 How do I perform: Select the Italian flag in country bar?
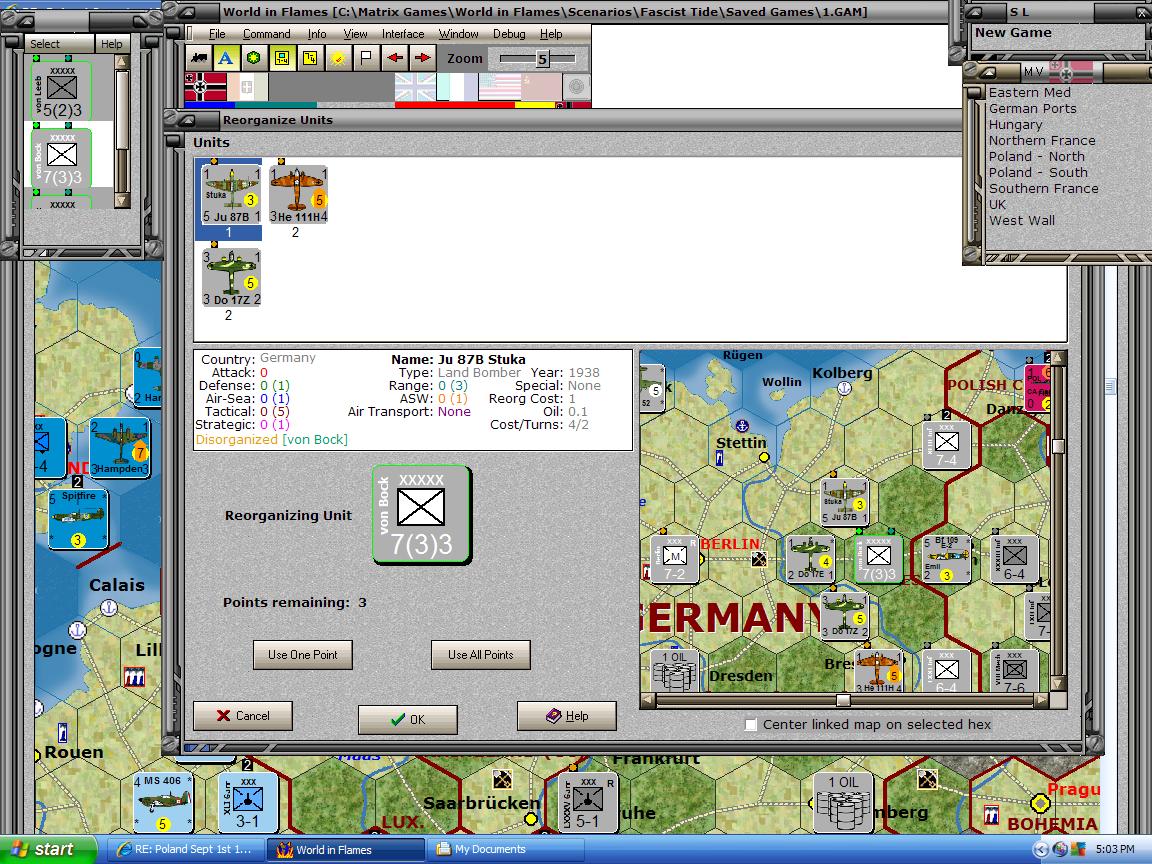[248, 87]
